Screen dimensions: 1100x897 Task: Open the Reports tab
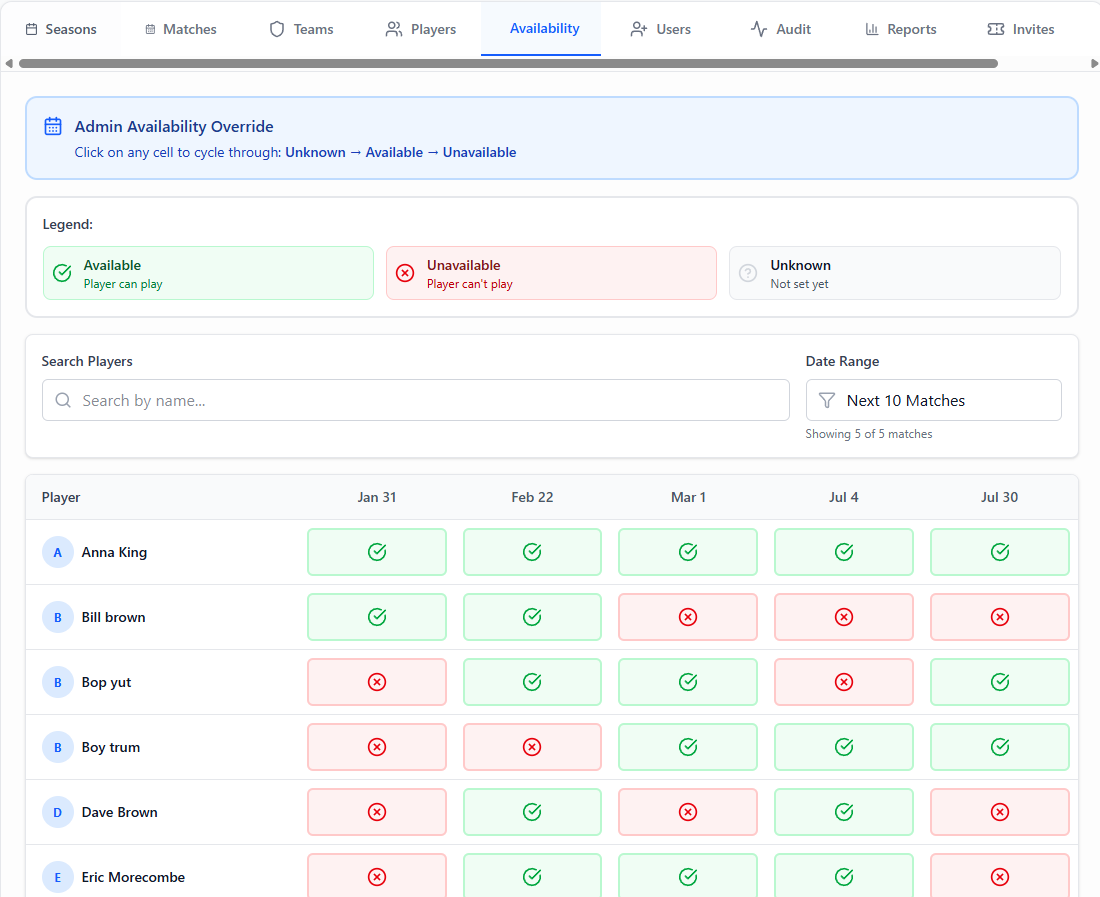pos(900,29)
